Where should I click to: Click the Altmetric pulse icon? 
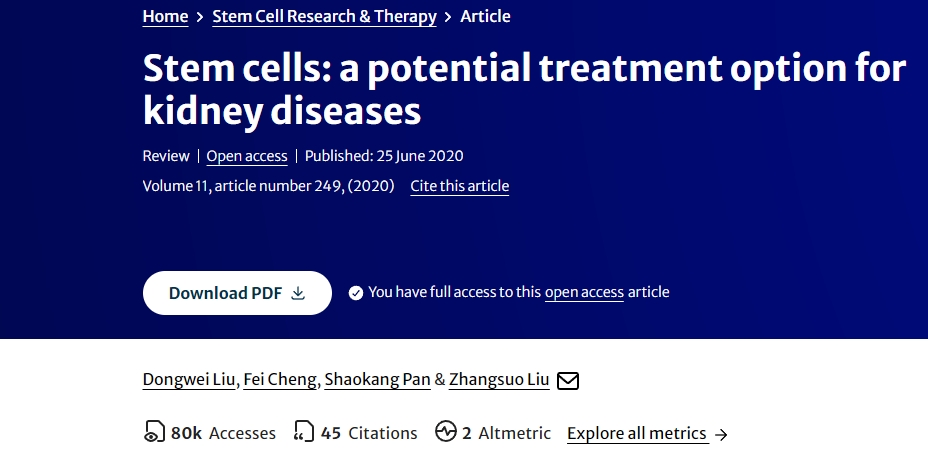(x=446, y=433)
